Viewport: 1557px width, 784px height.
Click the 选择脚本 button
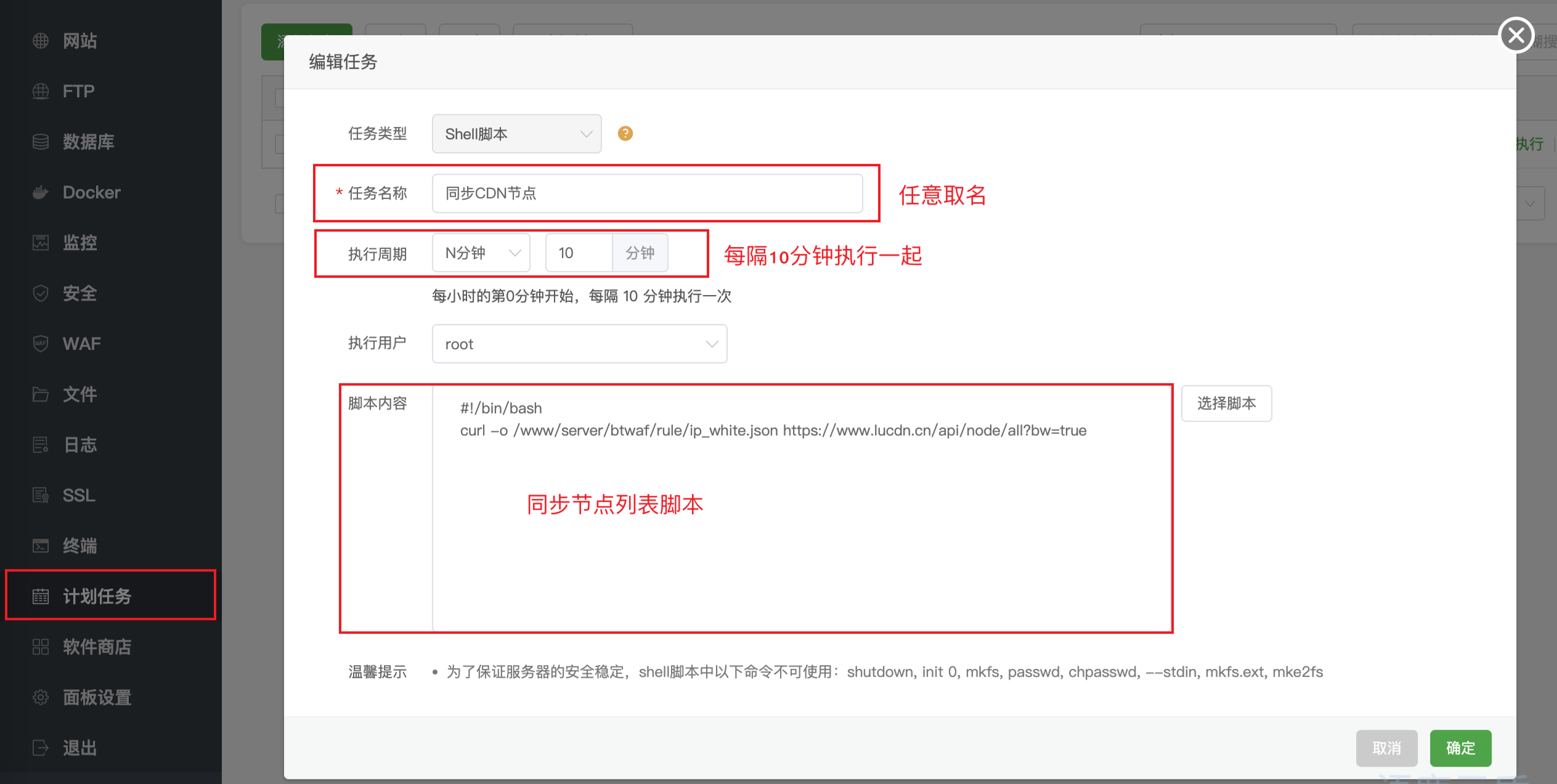(1226, 403)
